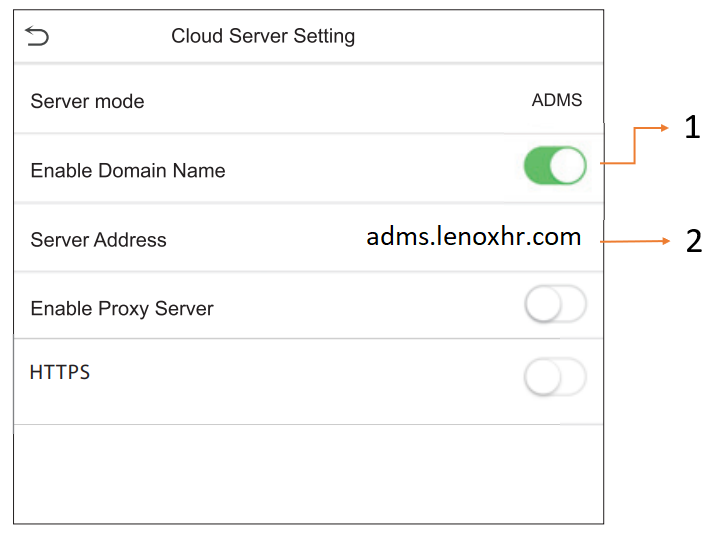Click the number 2 annotation marker
The height and width of the screenshot is (541, 720).
[694, 241]
